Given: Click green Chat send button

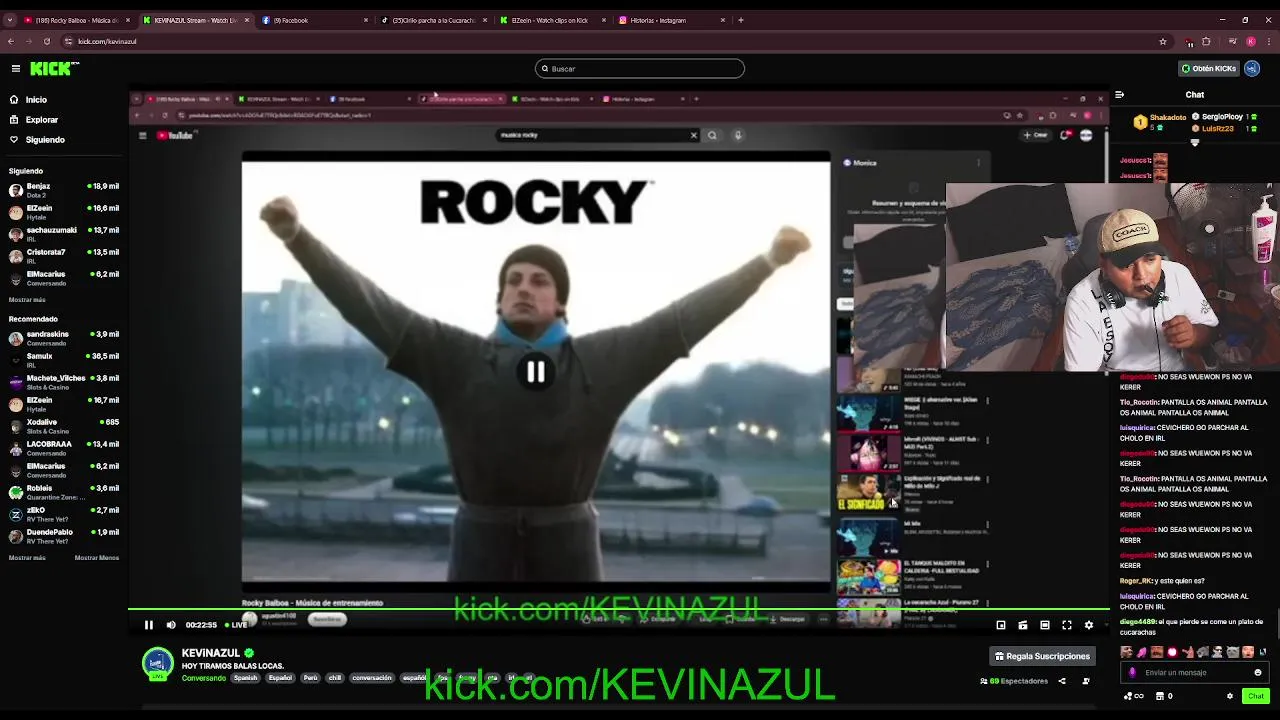Looking at the screenshot, I should click(x=1256, y=696).
